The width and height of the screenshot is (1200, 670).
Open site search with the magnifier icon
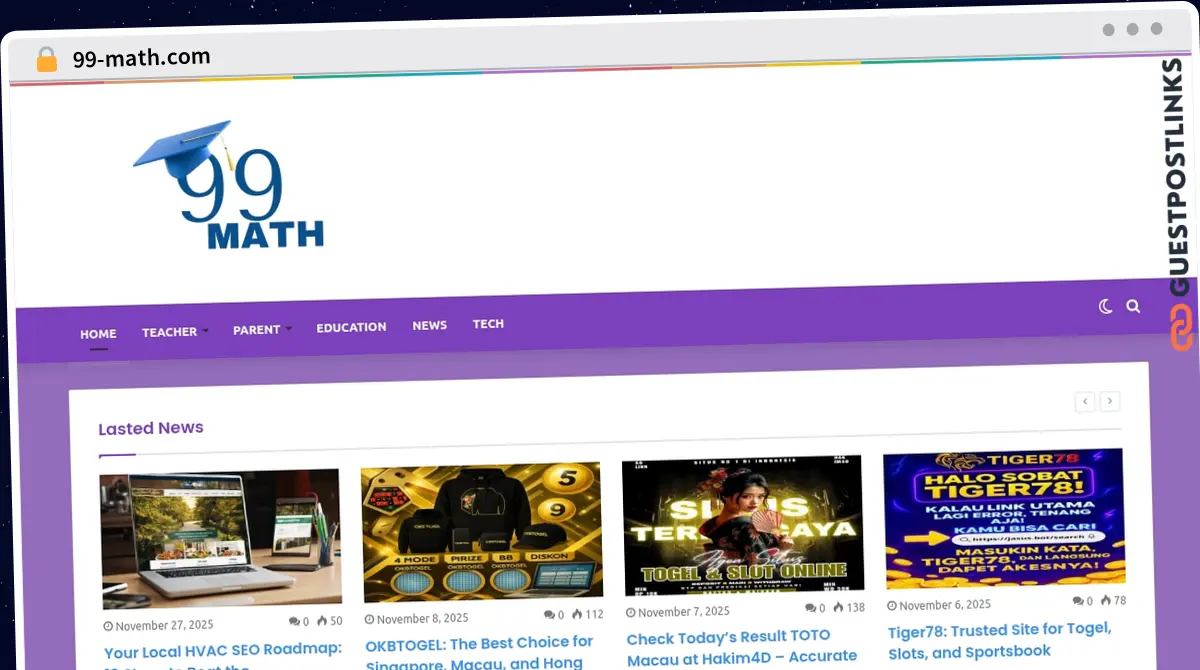[1133, 306]
